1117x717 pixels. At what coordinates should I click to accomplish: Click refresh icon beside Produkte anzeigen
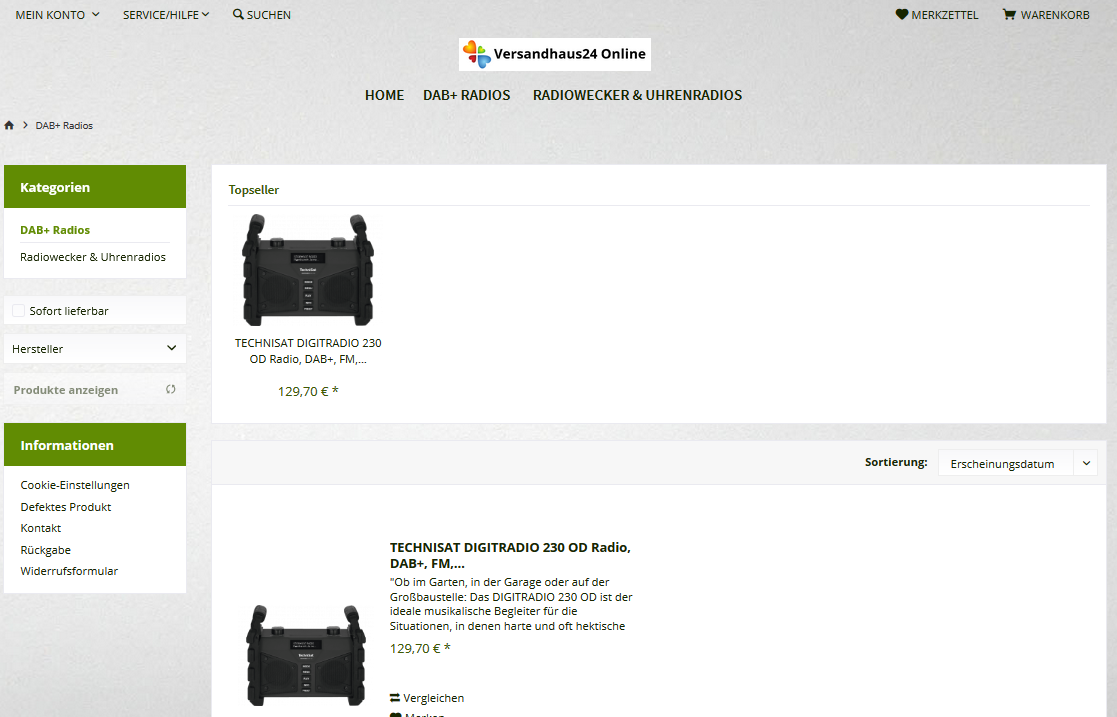coord(171,389)
